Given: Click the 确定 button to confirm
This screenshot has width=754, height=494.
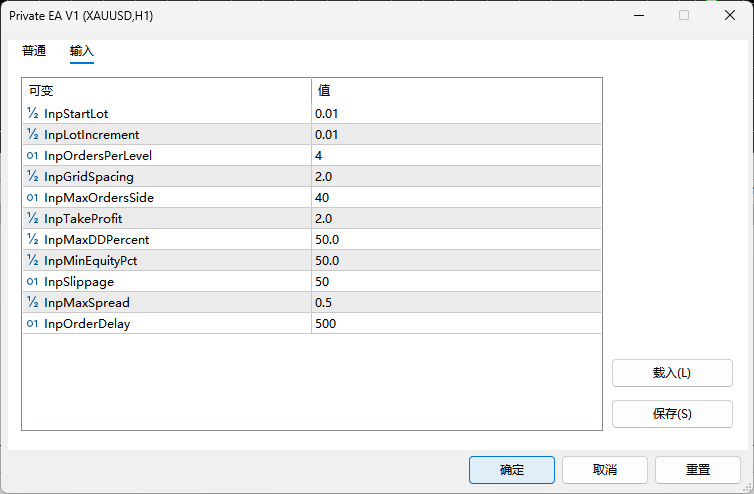Looking at the screenshot, I should pos(512,470).
